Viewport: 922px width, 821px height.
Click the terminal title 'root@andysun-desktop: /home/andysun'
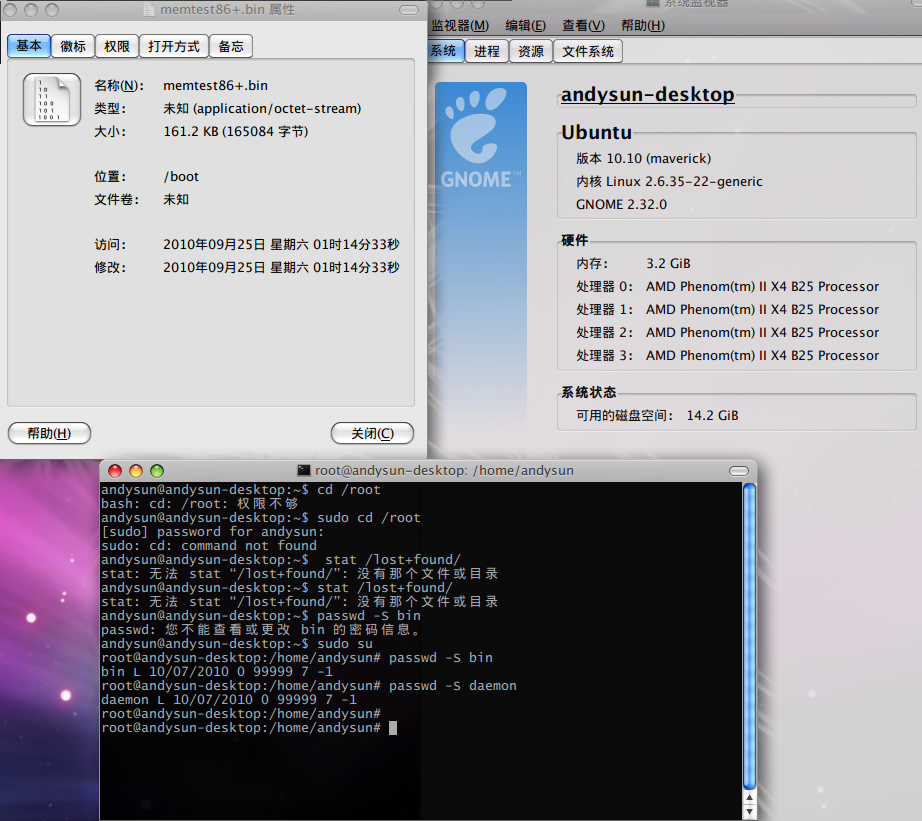tap(444, 470)
